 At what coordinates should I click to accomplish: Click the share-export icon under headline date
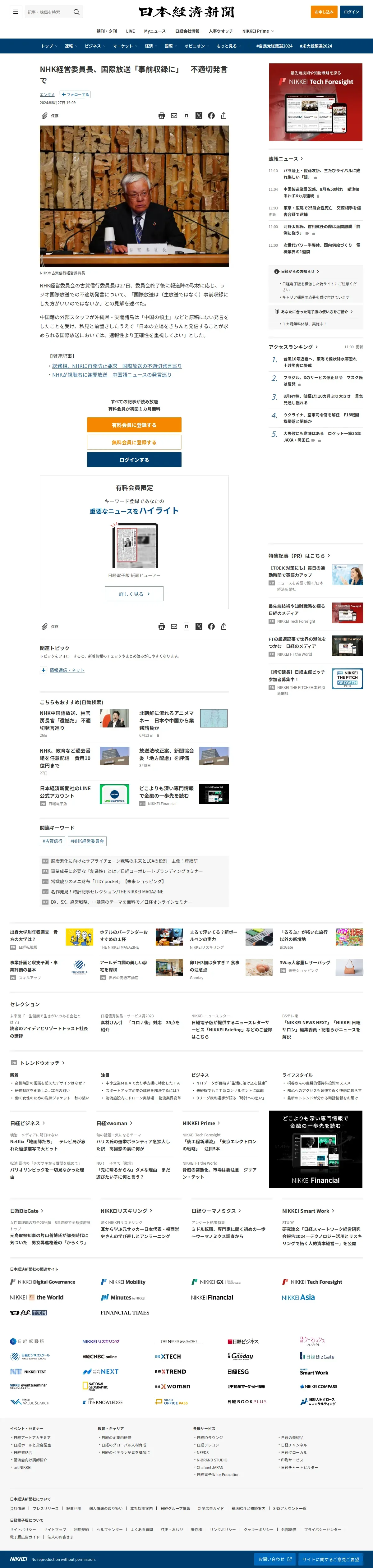(224, 116)
